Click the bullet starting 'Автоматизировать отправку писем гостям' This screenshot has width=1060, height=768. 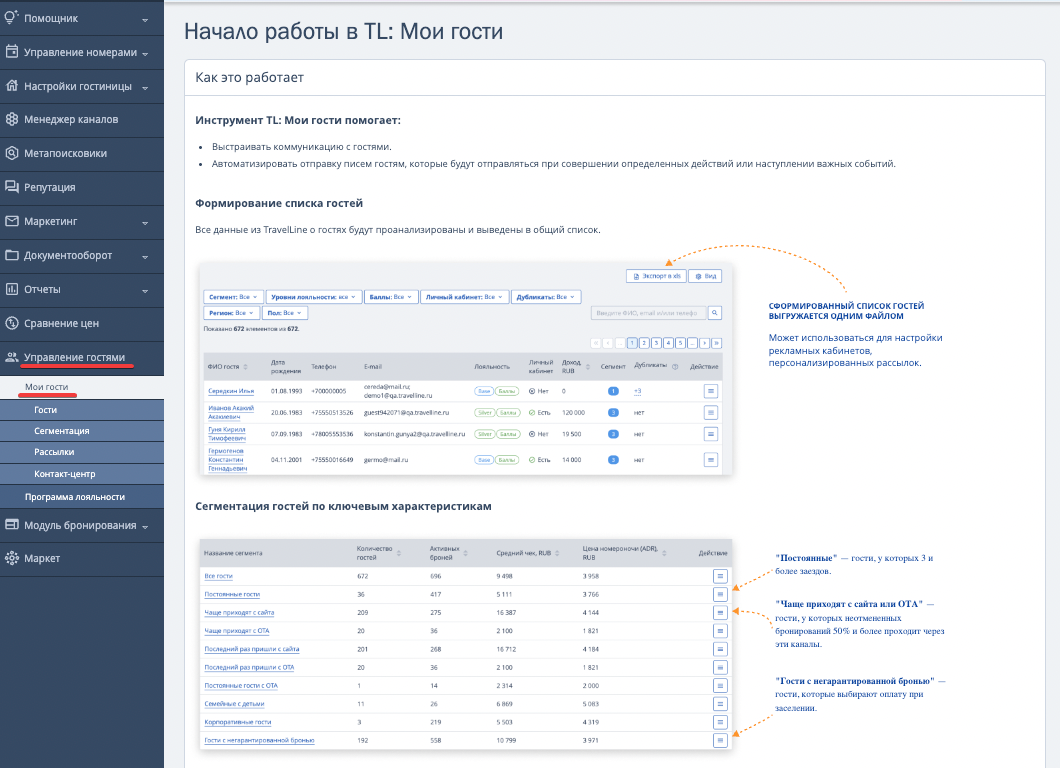pos(554,164)
